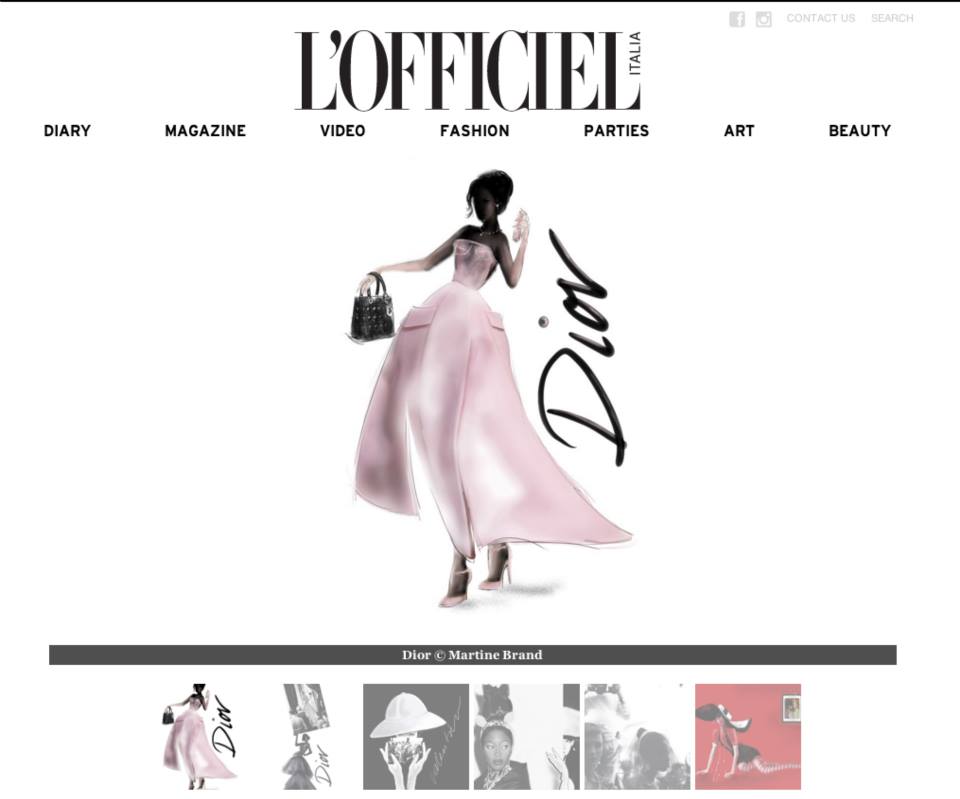Select the woman portrait thumbnail

pyautogui.click(x=527, y=737)
